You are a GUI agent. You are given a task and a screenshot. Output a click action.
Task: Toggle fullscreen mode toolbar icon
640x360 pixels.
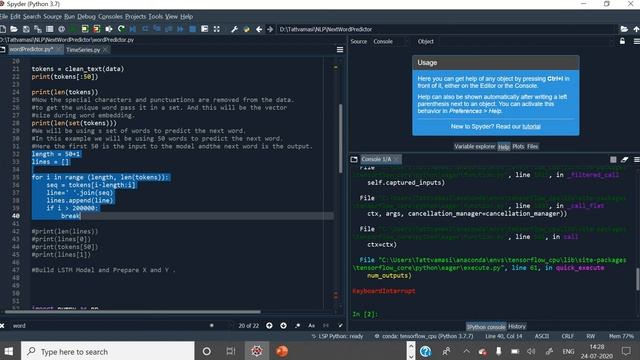click(216, 29)
